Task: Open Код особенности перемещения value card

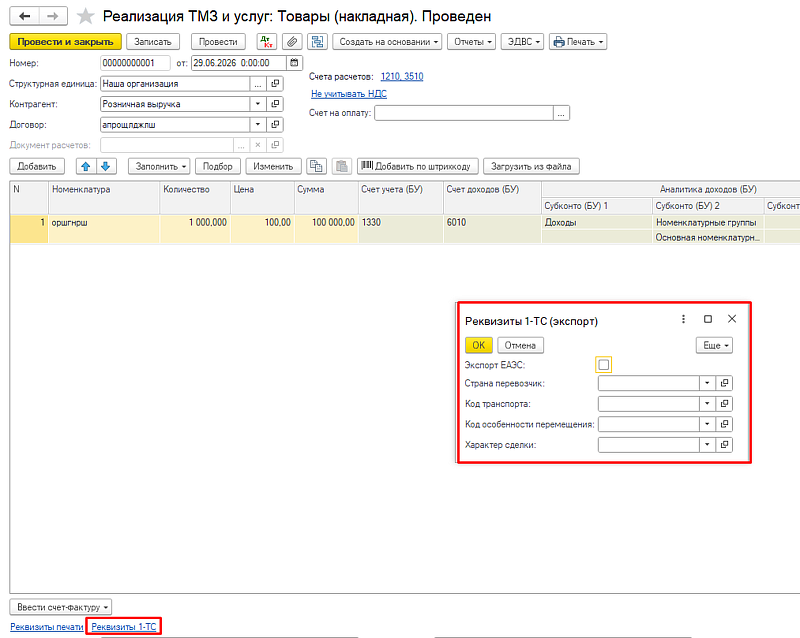Action: (724, 424)
